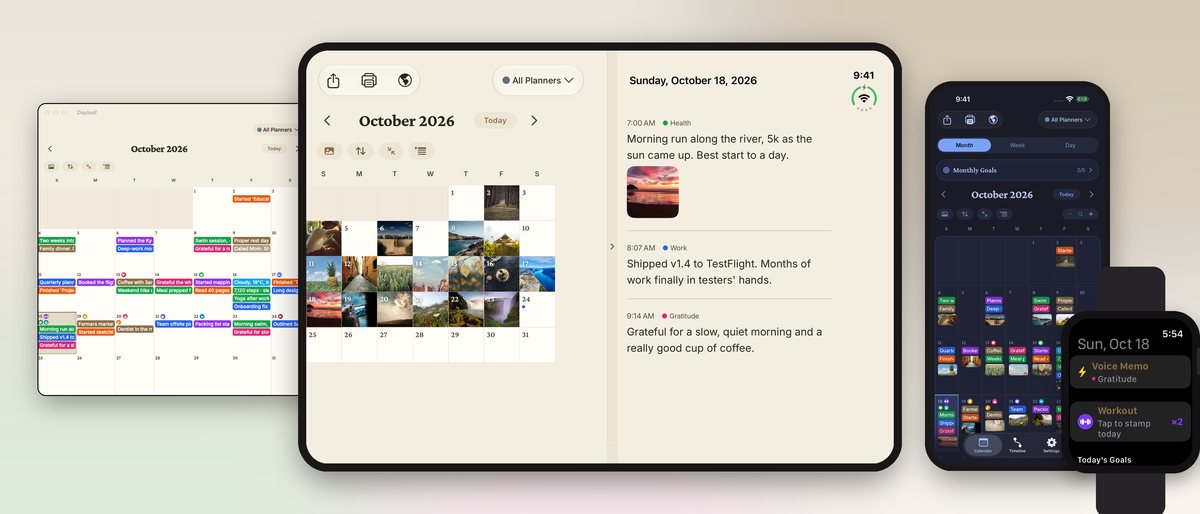Viewport: 1200px width, 514px height.
Task: Tap the collapse arrows icon on the tablet
Action: click(392, 151)
